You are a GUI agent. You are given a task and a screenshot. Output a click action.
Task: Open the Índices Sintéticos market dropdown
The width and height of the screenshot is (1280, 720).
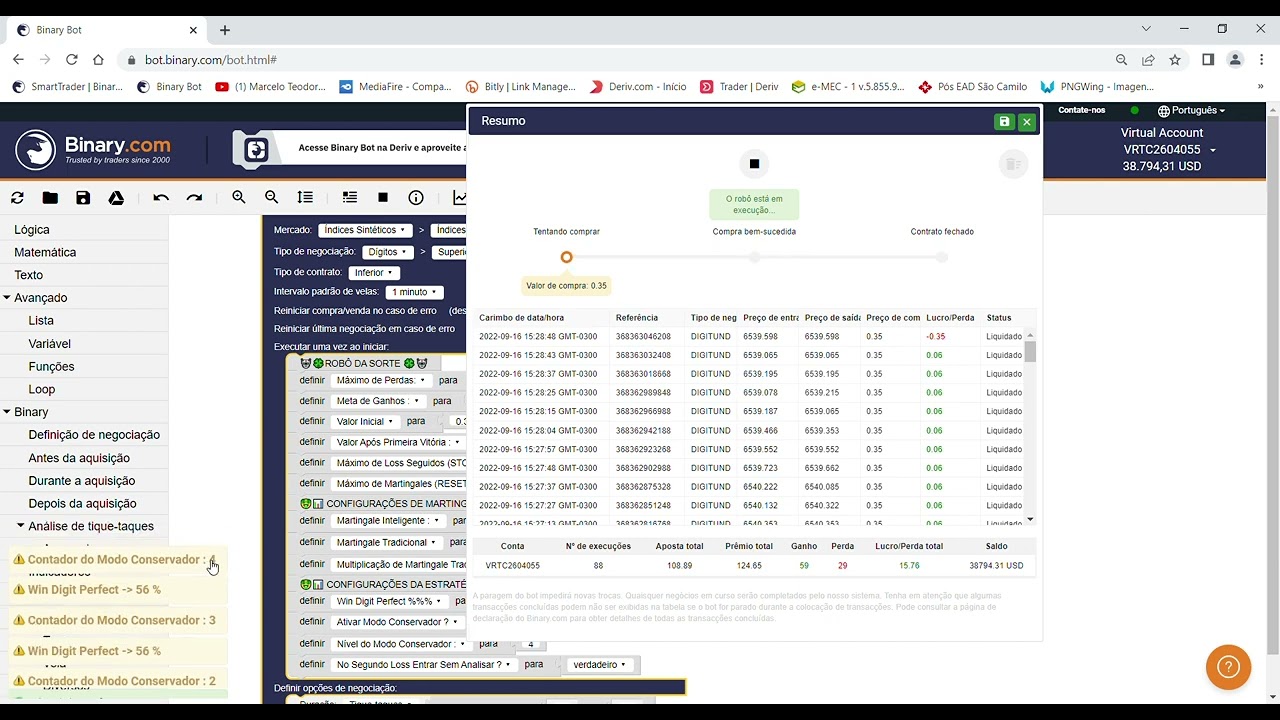[366, 230]
